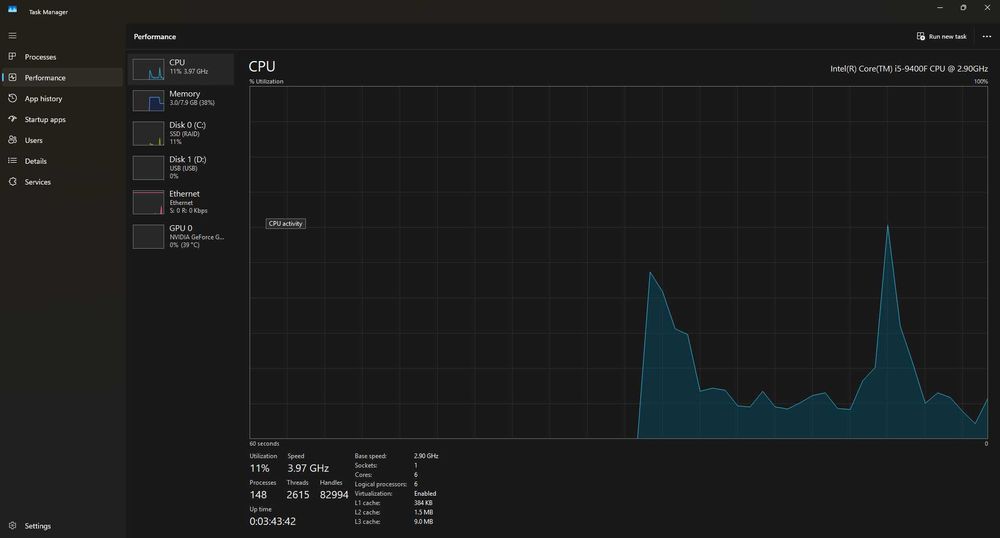Select the Ethernet mini graph thumbnail
This screenshot has height=538, width=1000.
pos(148,203)
